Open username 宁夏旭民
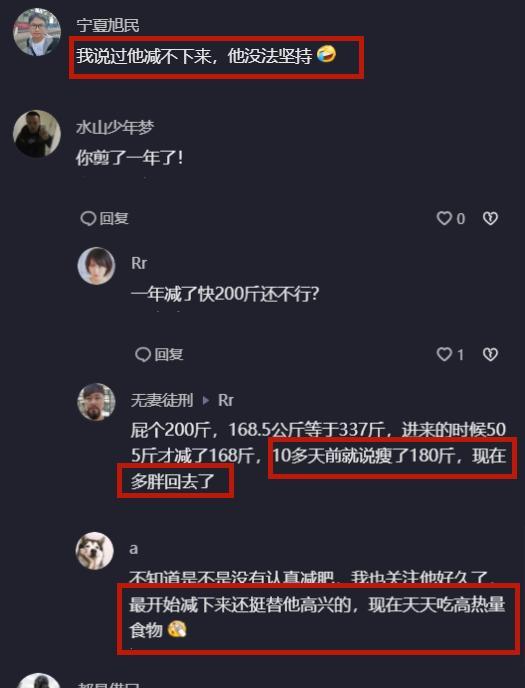This screenshot has width=525, height=688. tap(108, 25)
